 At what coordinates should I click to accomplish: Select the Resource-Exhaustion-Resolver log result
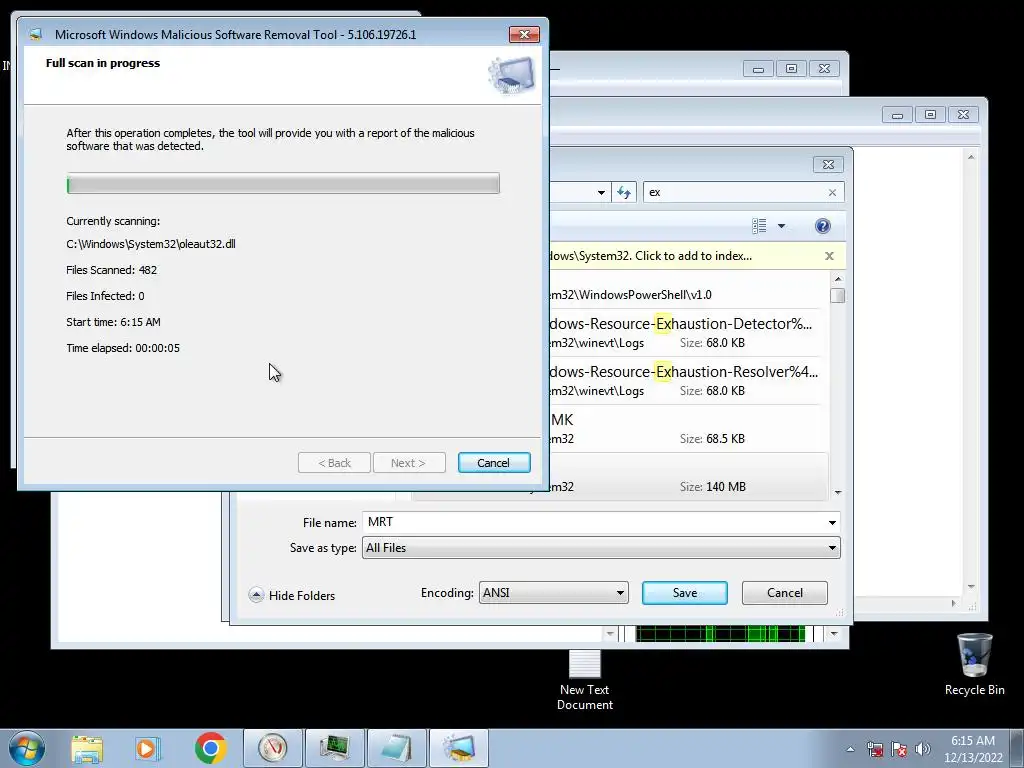point(684,381)
